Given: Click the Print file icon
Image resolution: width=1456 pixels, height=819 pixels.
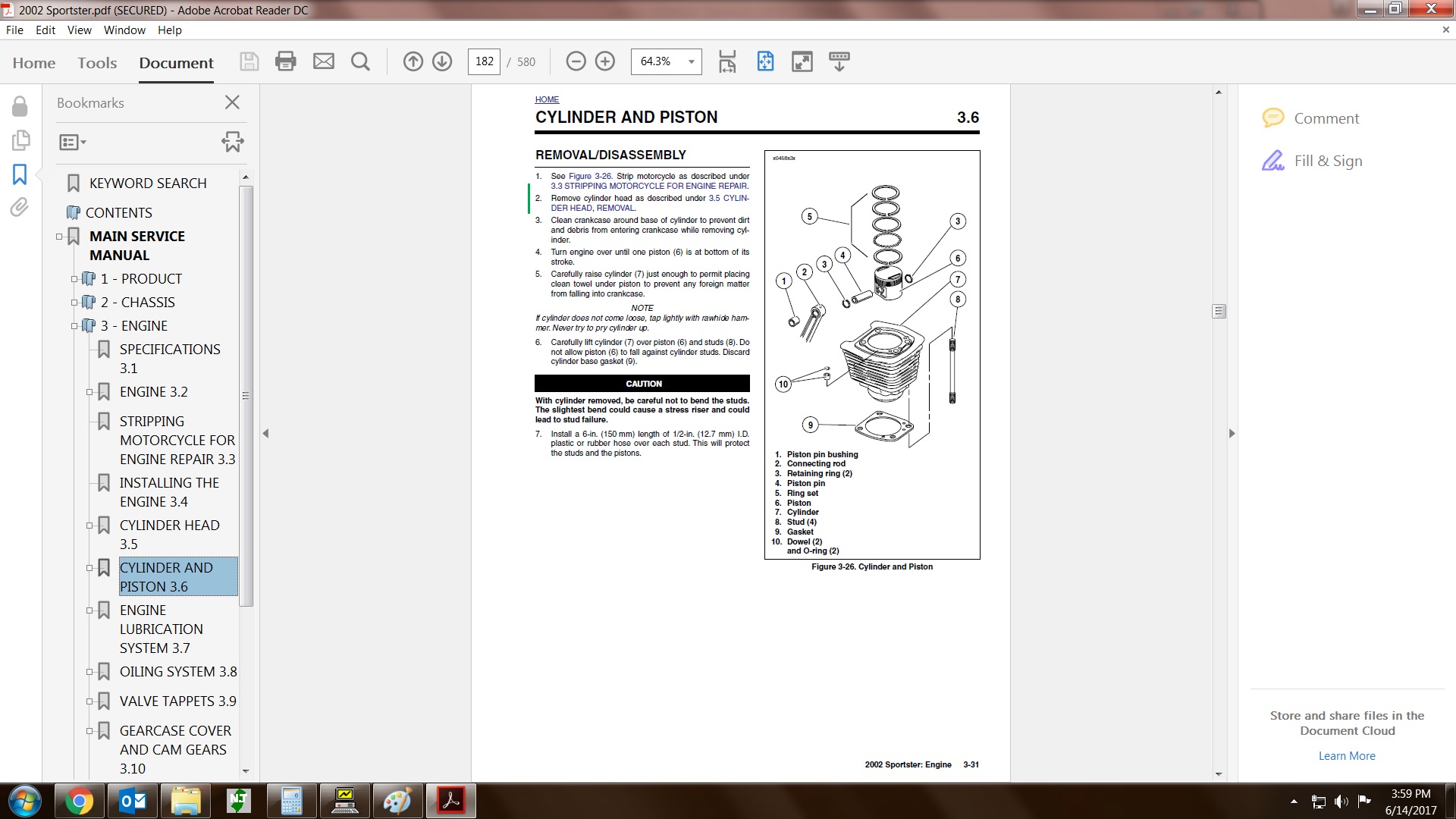Looking at the screenshot, I should 285,61.
